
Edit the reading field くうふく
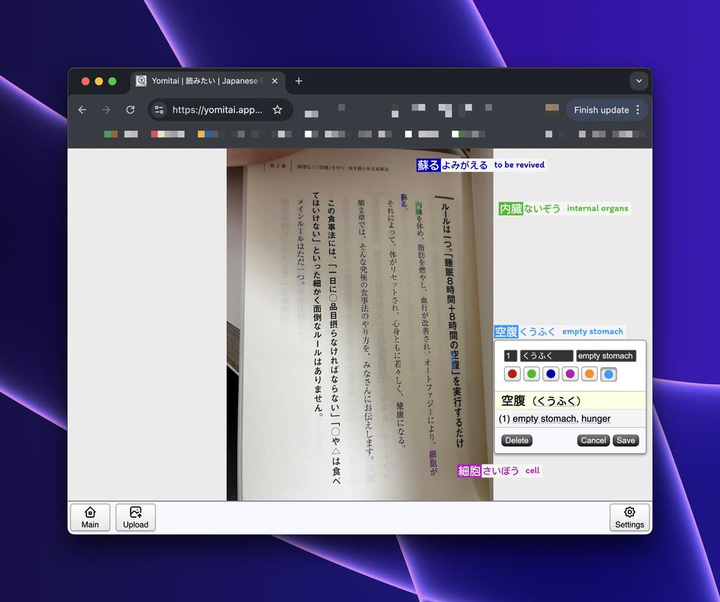(x=546, y=356)
